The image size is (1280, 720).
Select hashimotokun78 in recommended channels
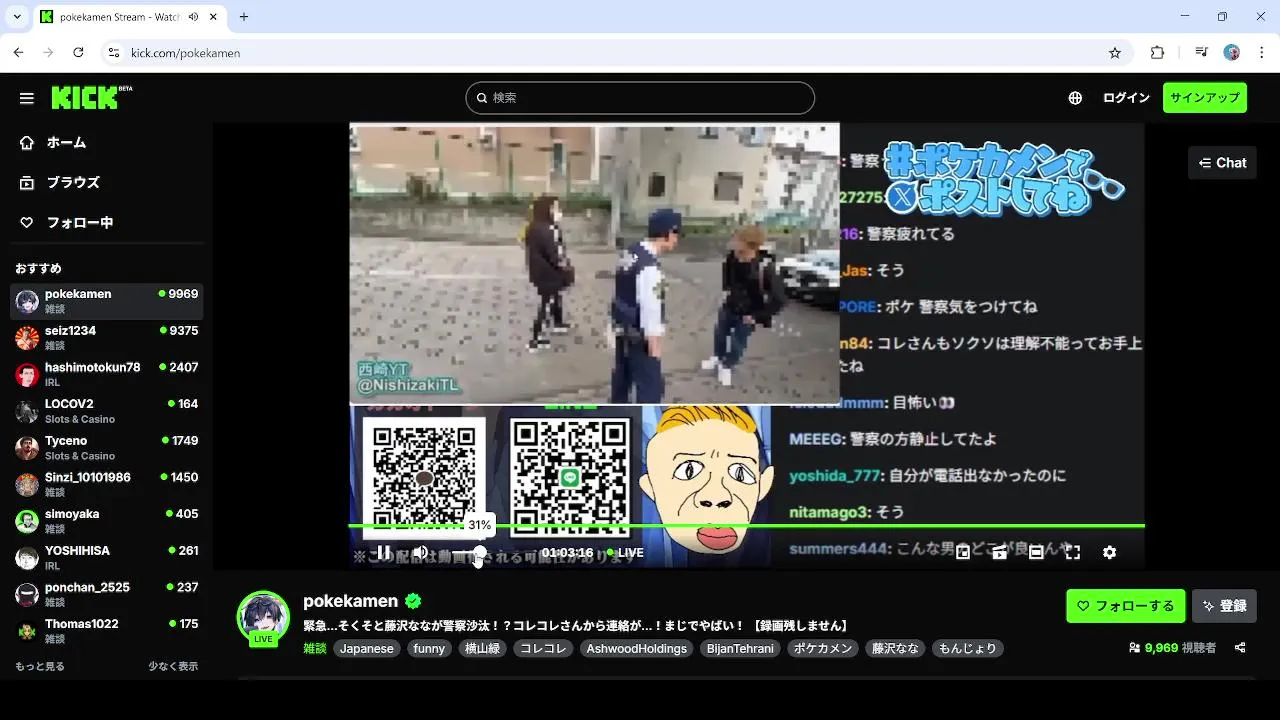click(x=107, y=374)
